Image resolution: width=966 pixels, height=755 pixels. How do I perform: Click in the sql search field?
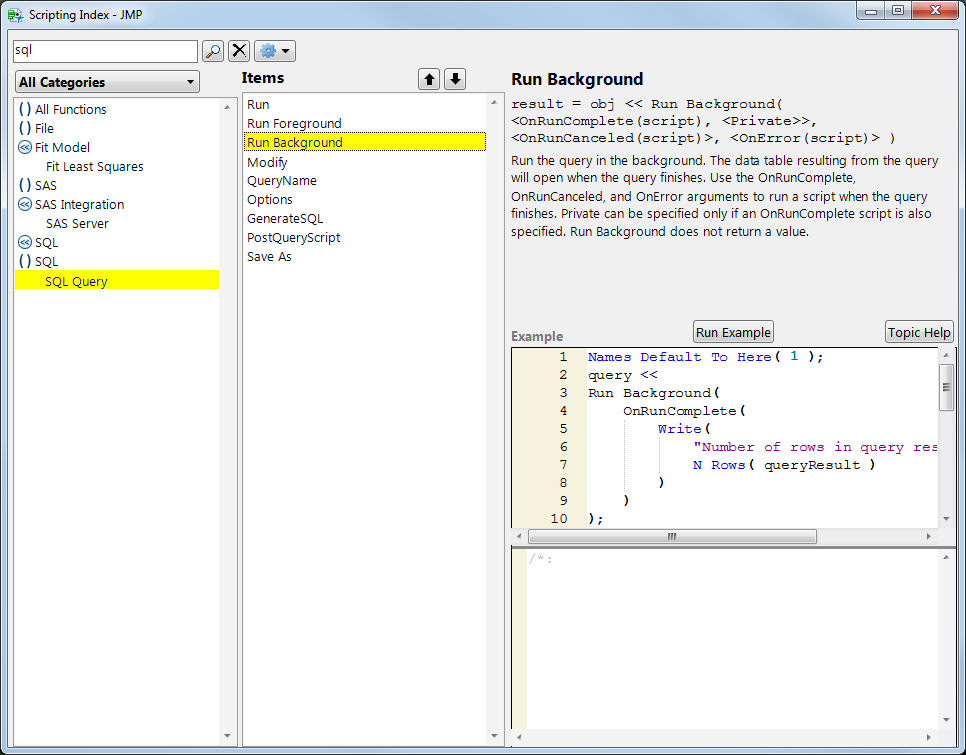pos(105,51)
